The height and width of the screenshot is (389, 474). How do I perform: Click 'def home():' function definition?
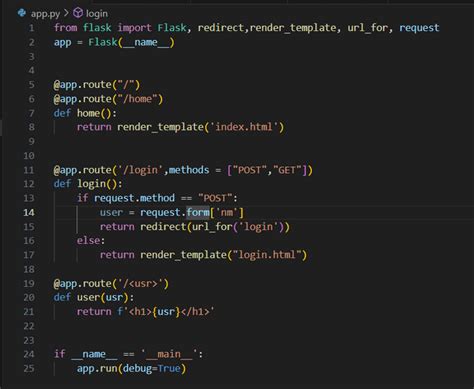pos(85,113)
